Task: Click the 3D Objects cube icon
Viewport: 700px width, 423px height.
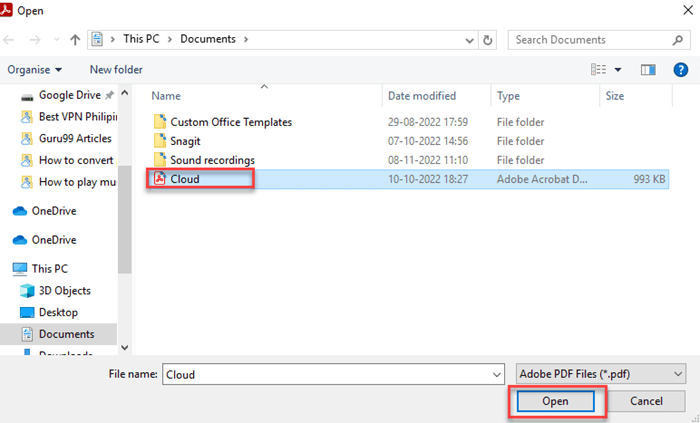Action: (27, 291)
